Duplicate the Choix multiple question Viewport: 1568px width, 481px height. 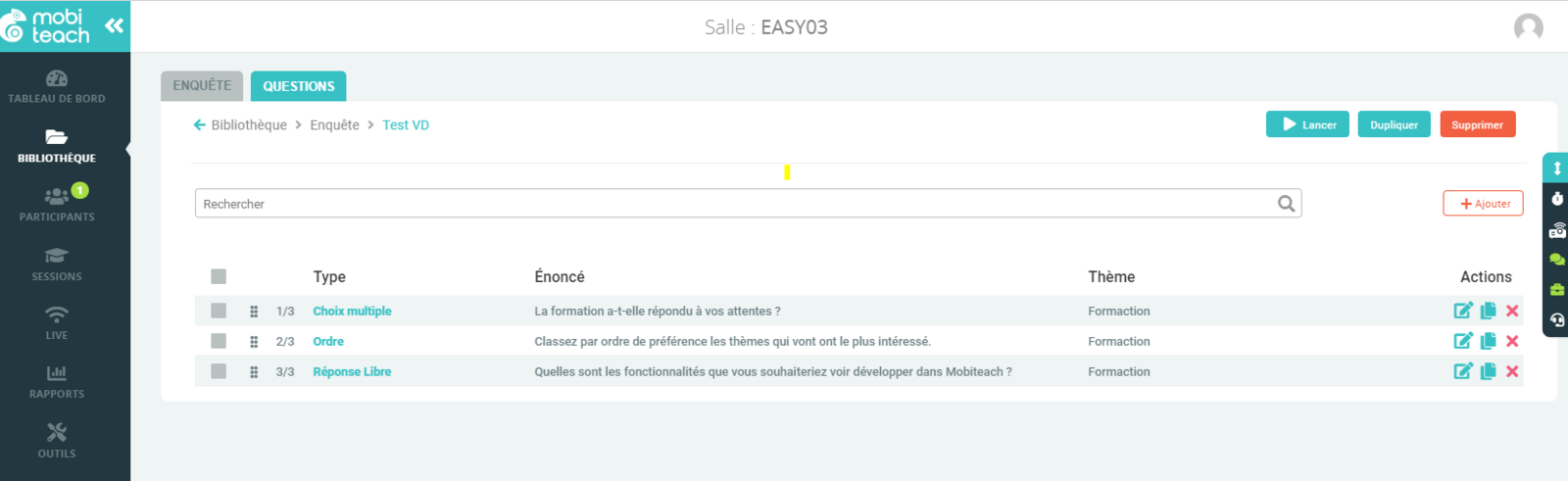pos(1489,311)
